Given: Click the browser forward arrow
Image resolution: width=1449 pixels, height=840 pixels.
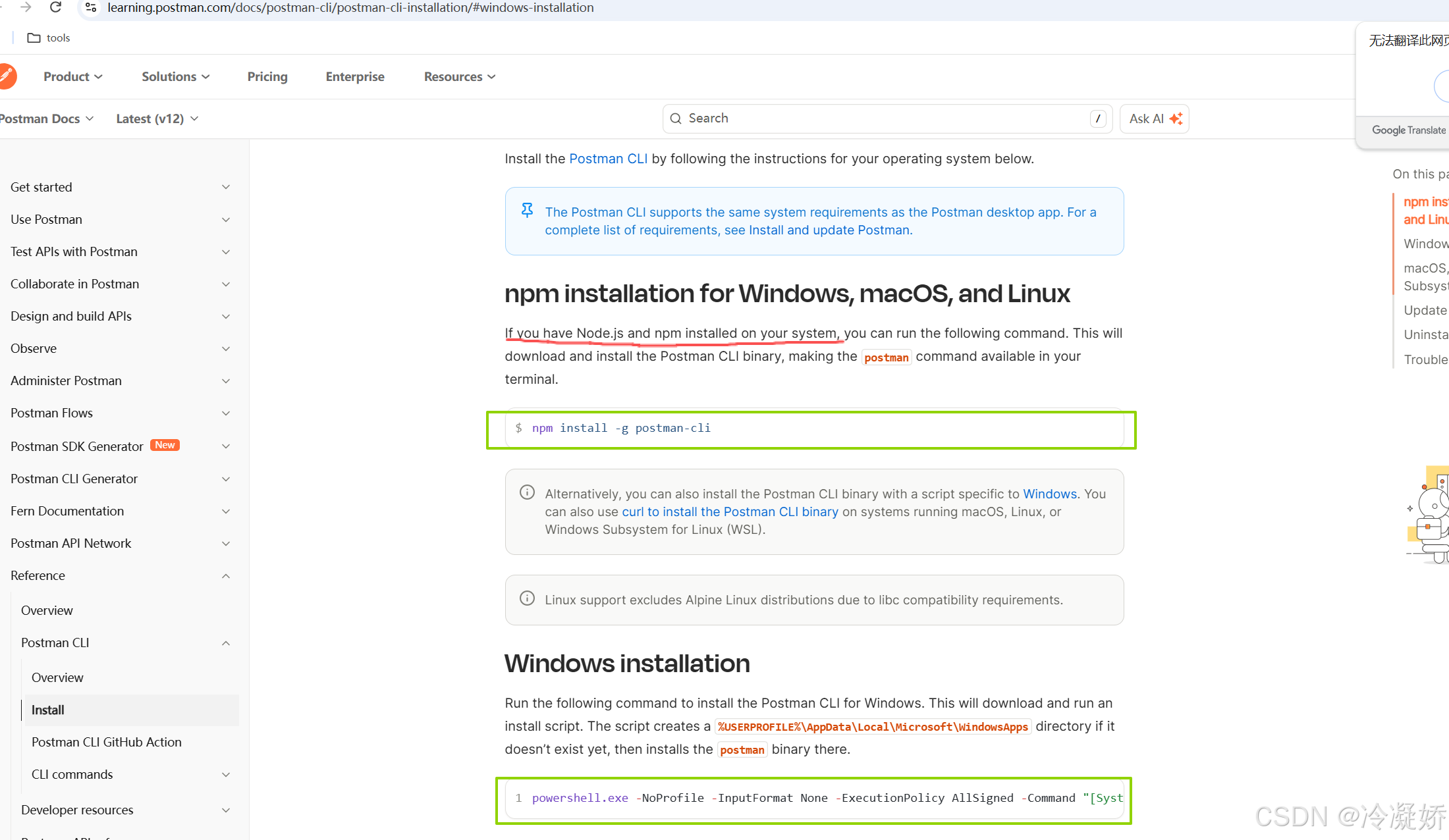Looking at the screenshot, I should (26, 7).
